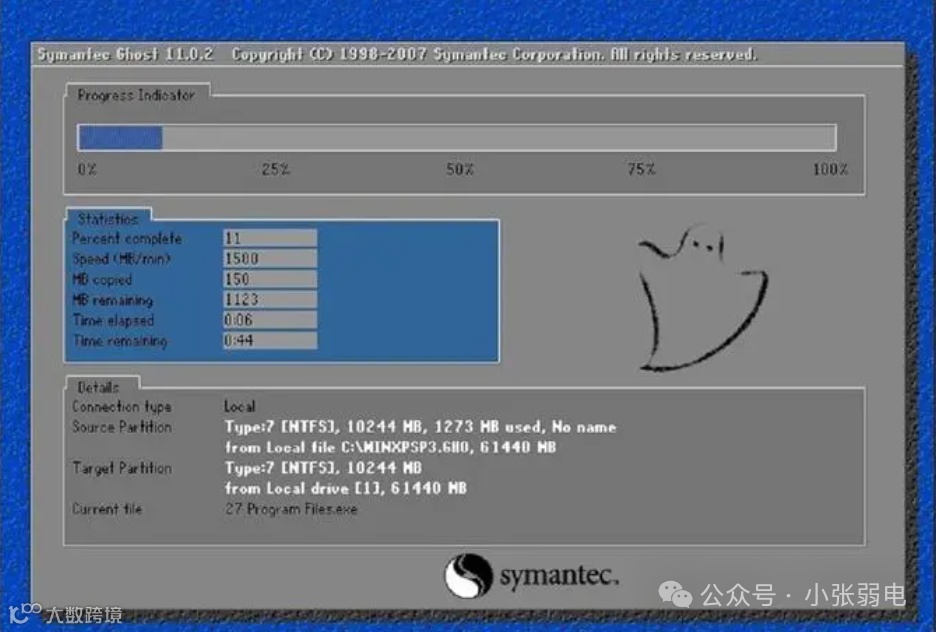This screenshot has height=632, width=936.
Task: Click the Statistics panel title
Action: (107, 218)
